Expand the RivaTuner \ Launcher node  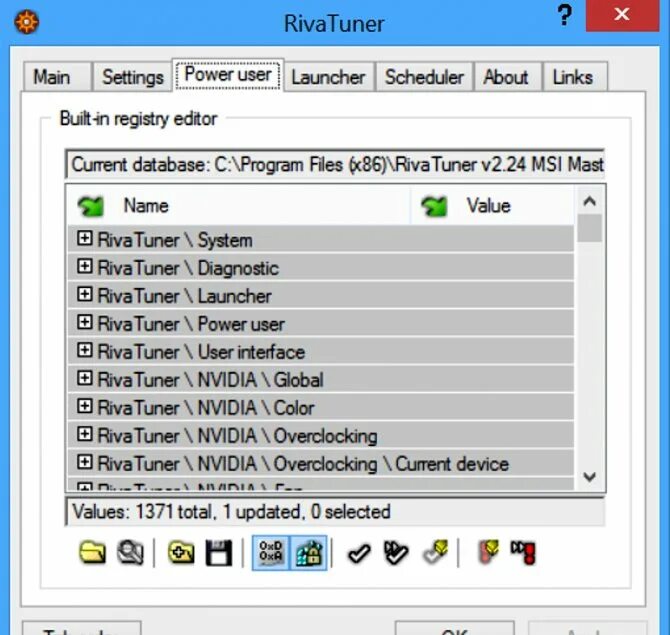(x=85, y=294)
